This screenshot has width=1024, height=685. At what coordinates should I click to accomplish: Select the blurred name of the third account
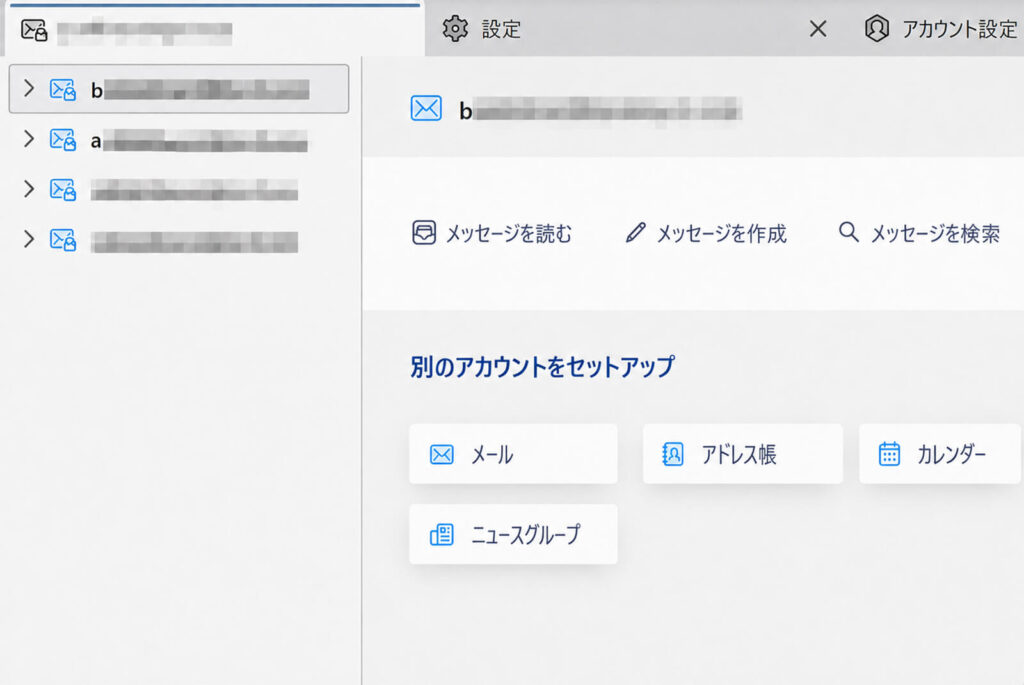pyautogui.click(x=195, y=190)
